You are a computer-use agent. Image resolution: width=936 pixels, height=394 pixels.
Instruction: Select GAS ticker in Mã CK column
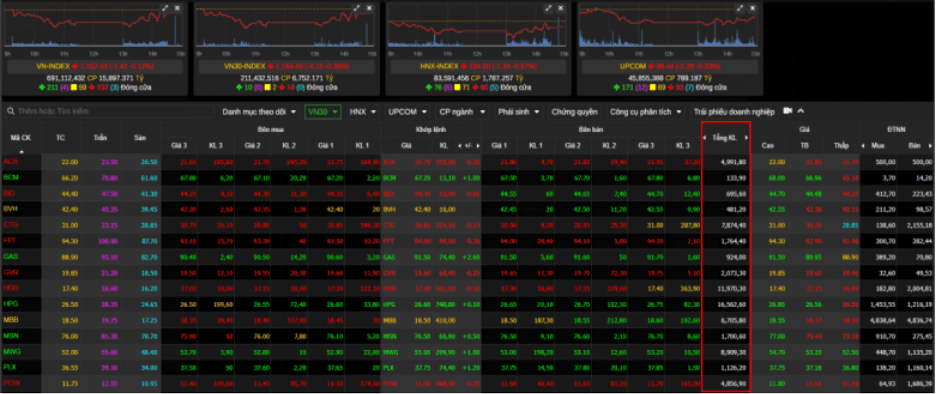(10, 257)
